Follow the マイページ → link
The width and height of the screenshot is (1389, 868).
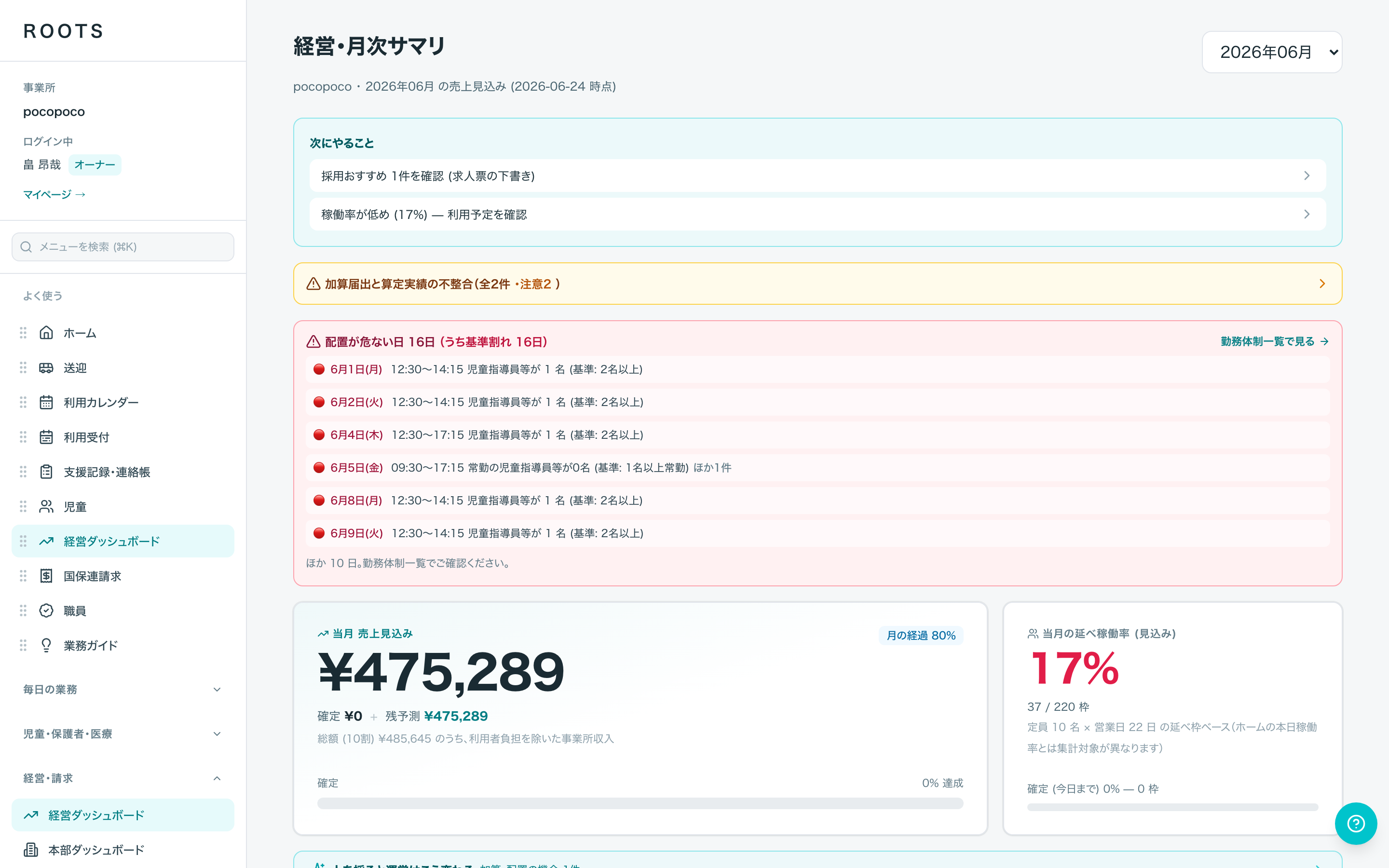click(x=54, y=195)
